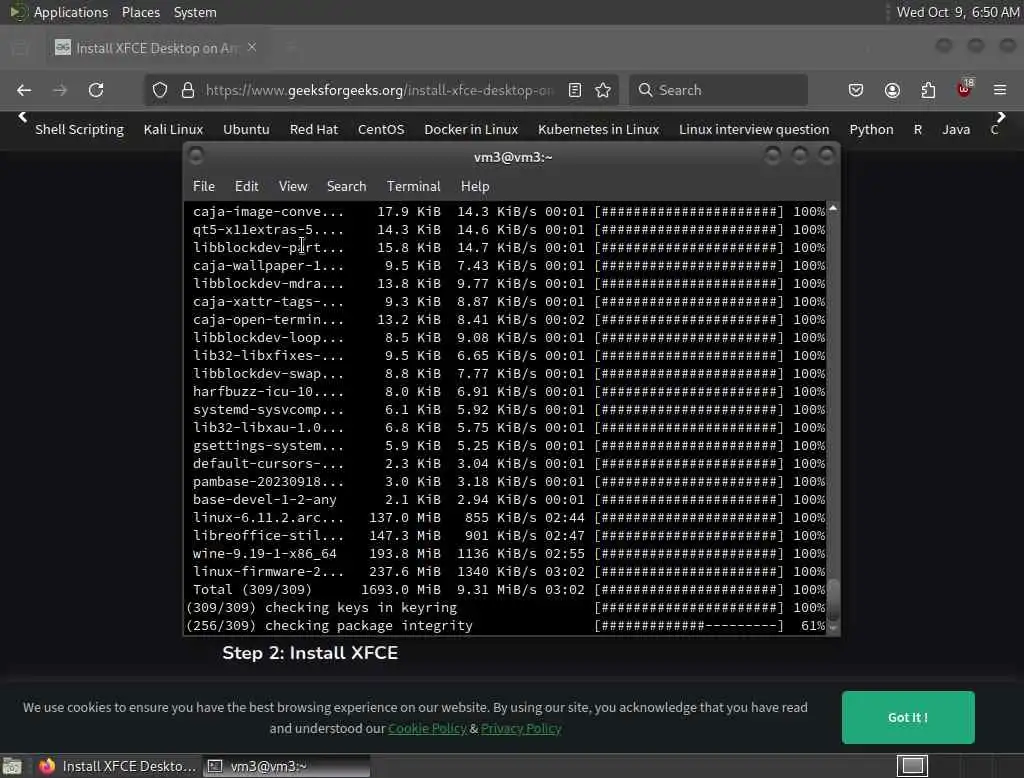Open the Firefox account icon
The height and width of the screenshot is (778, 1024).
coord(892,90)
